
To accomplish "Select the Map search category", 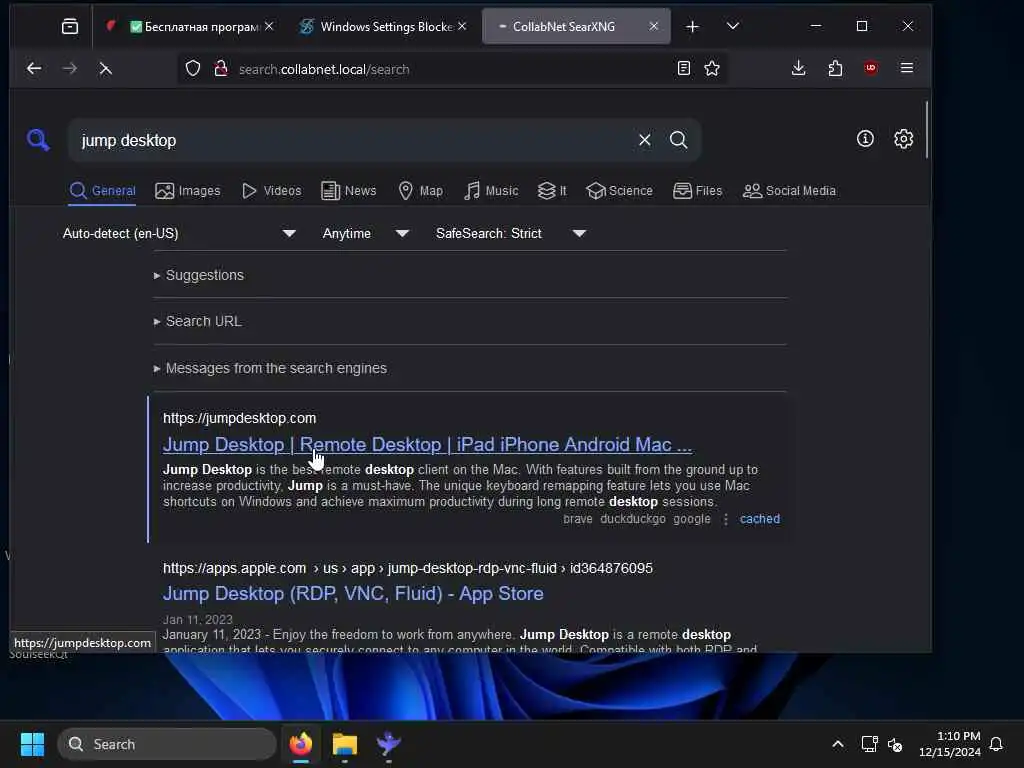I will pos(421,191).
